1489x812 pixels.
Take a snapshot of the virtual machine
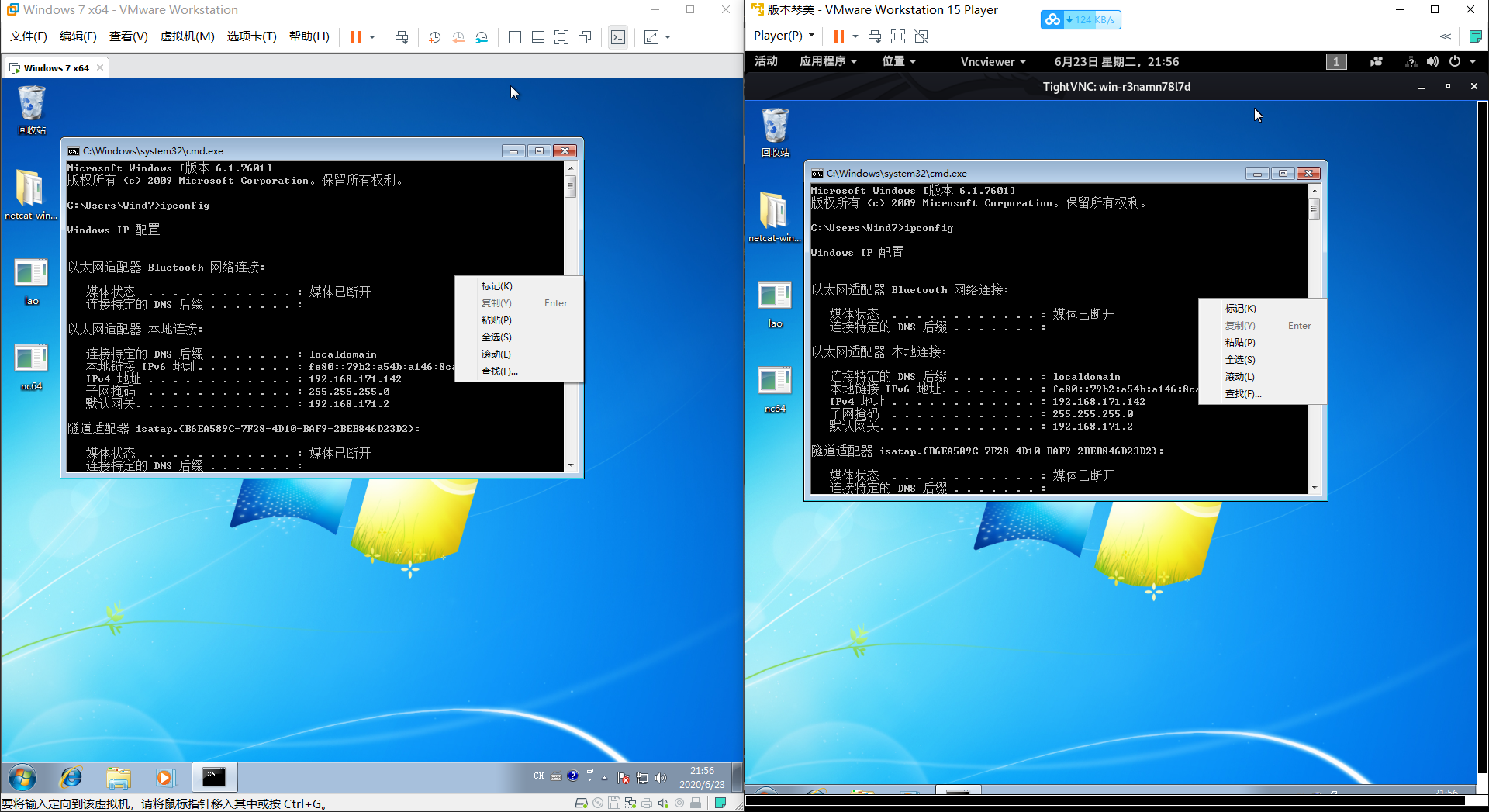tap(435, 37)
